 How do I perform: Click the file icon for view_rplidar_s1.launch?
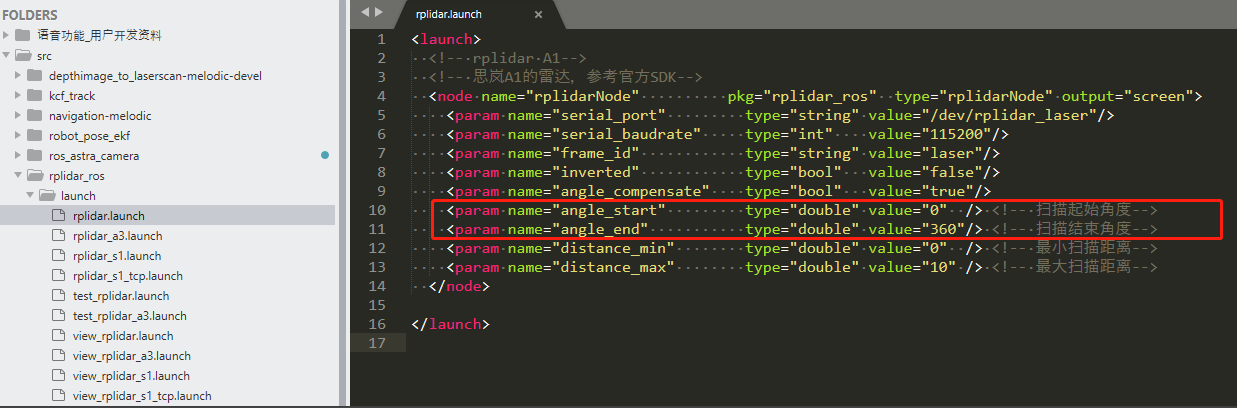coord(58,376)
